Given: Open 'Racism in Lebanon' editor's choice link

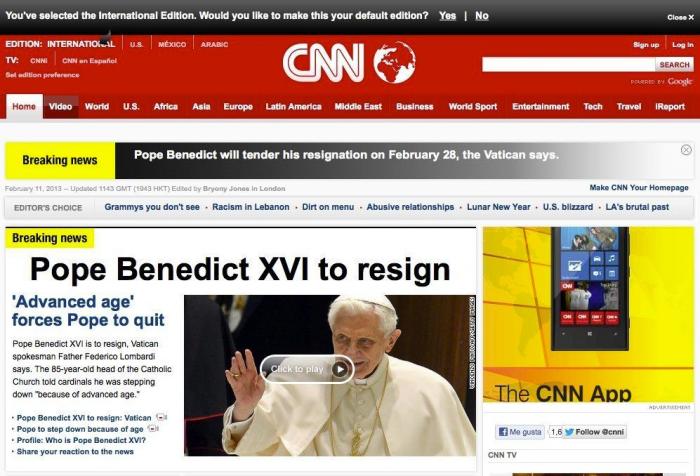Looking at the screenshot, I should pos(251,207).
